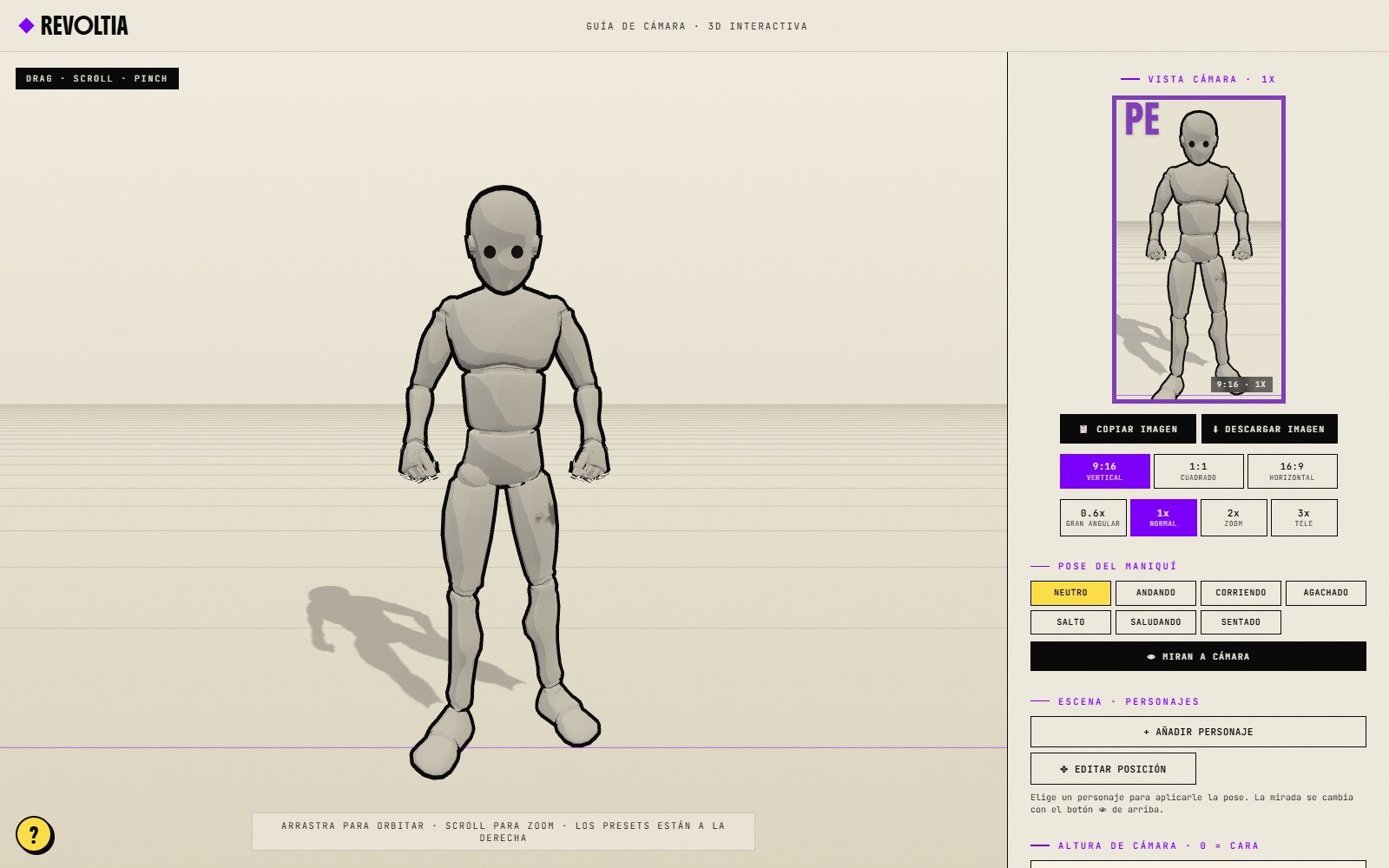Image resolution: width=1389 pixels, height=868 pixels.
Task: Choose the 0.6x Gran Angular lens
Action: coord(1093,517)
